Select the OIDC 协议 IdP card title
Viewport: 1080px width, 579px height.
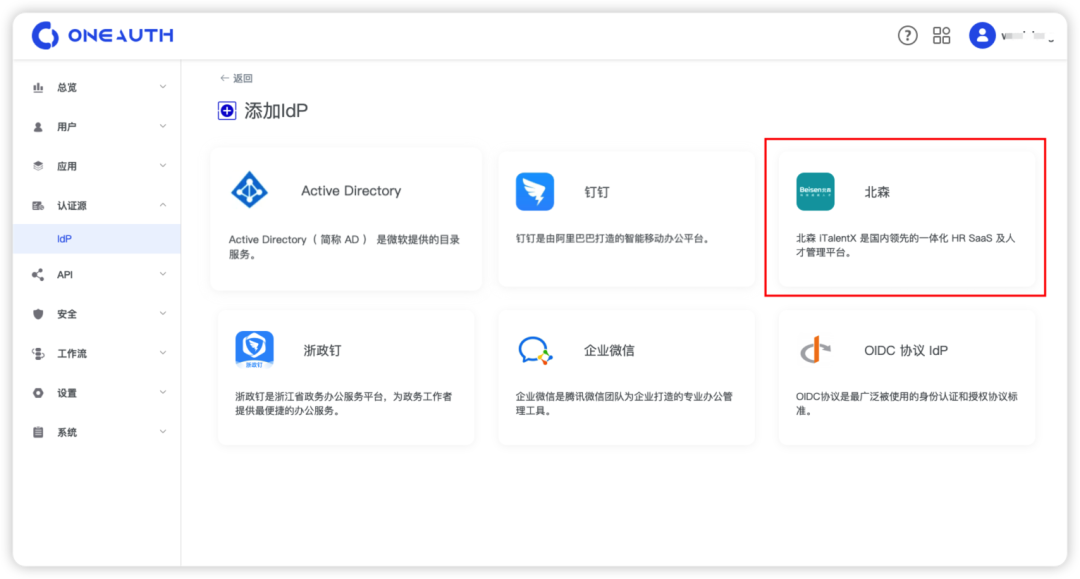(x=906, y=350)
